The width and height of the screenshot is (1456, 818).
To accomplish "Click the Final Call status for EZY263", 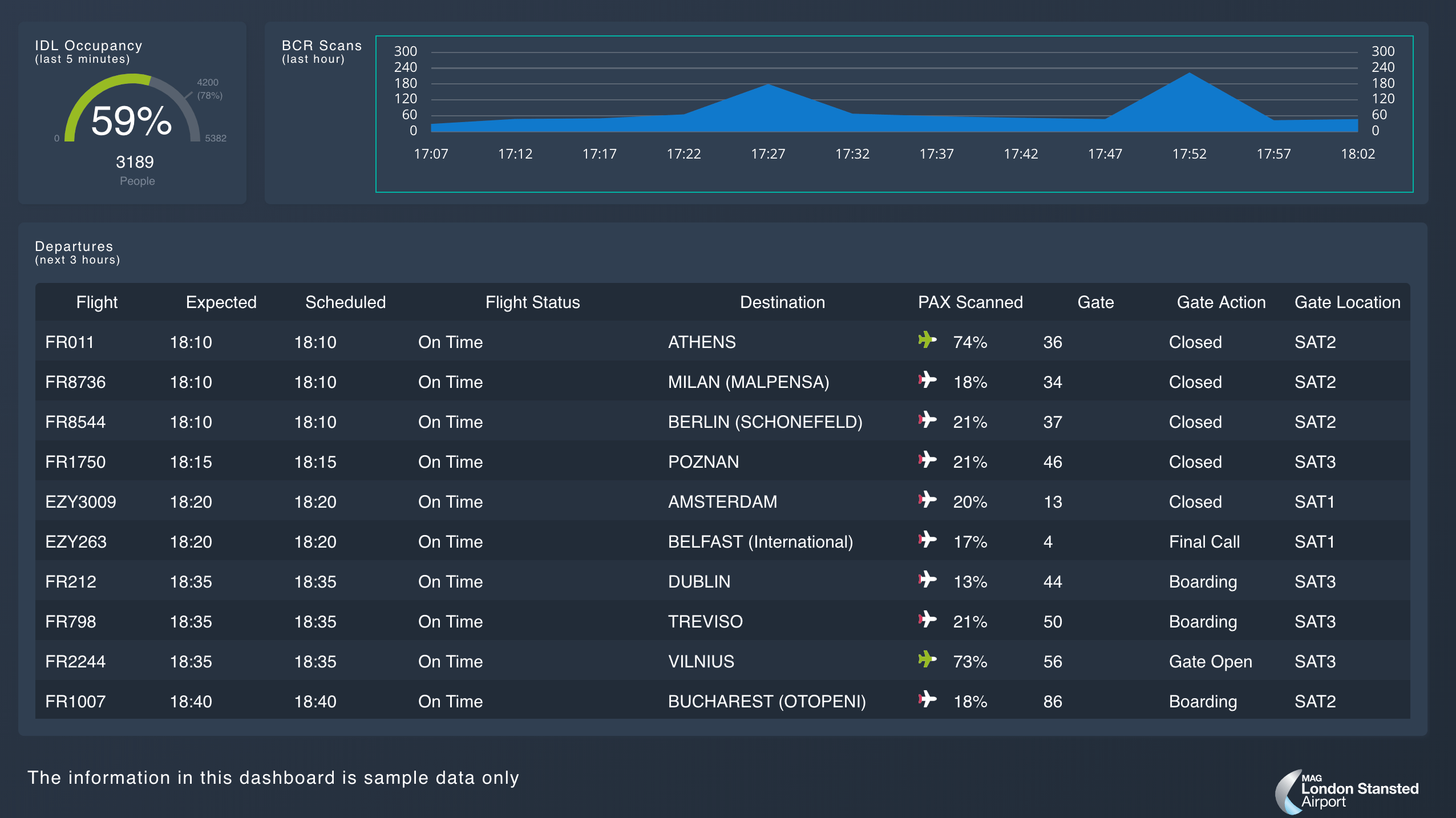I will coord(1204,542).
